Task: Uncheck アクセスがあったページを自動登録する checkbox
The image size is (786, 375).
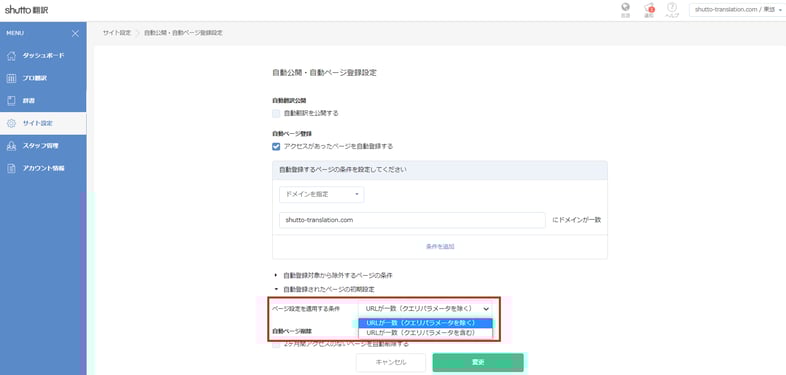Action: tap(276, 146)
